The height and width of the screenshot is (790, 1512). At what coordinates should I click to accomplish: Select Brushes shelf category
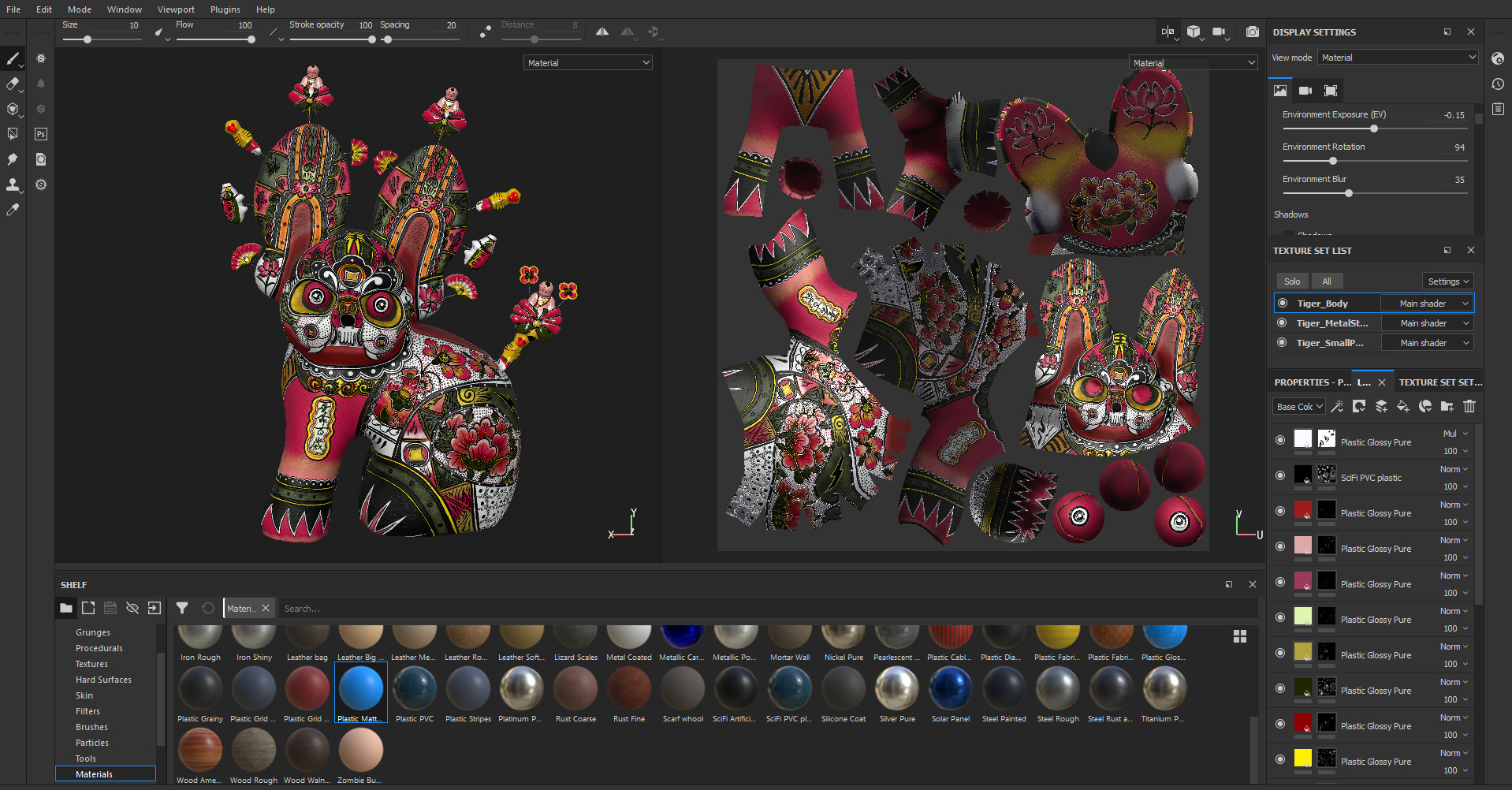[91, 727]
